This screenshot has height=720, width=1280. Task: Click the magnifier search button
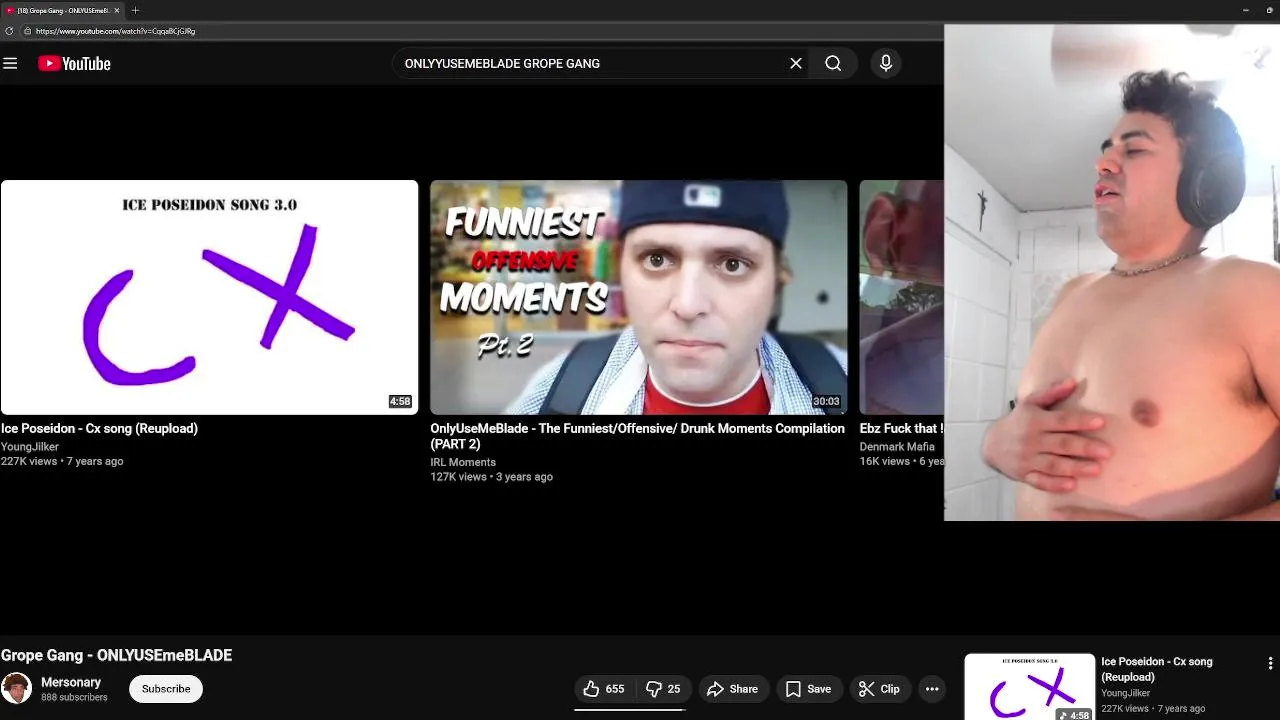pyautogui.click(x=833, y=63)
